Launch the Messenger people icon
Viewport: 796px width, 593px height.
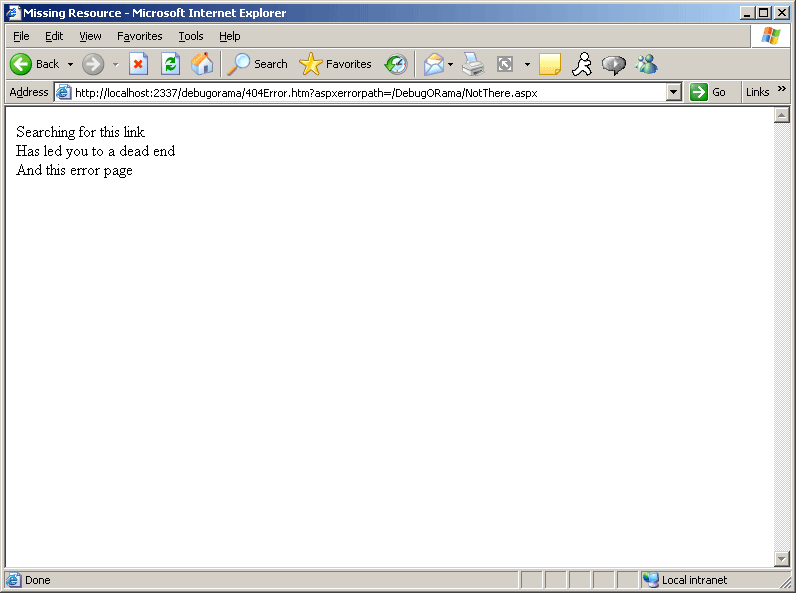coord(646,64)
